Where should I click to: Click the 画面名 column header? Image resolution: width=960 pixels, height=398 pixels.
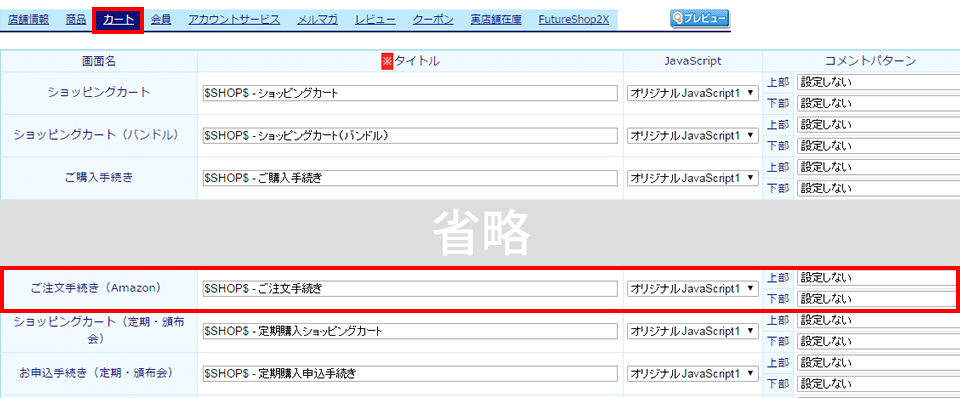pyautogui.click(x=99, y=61)
